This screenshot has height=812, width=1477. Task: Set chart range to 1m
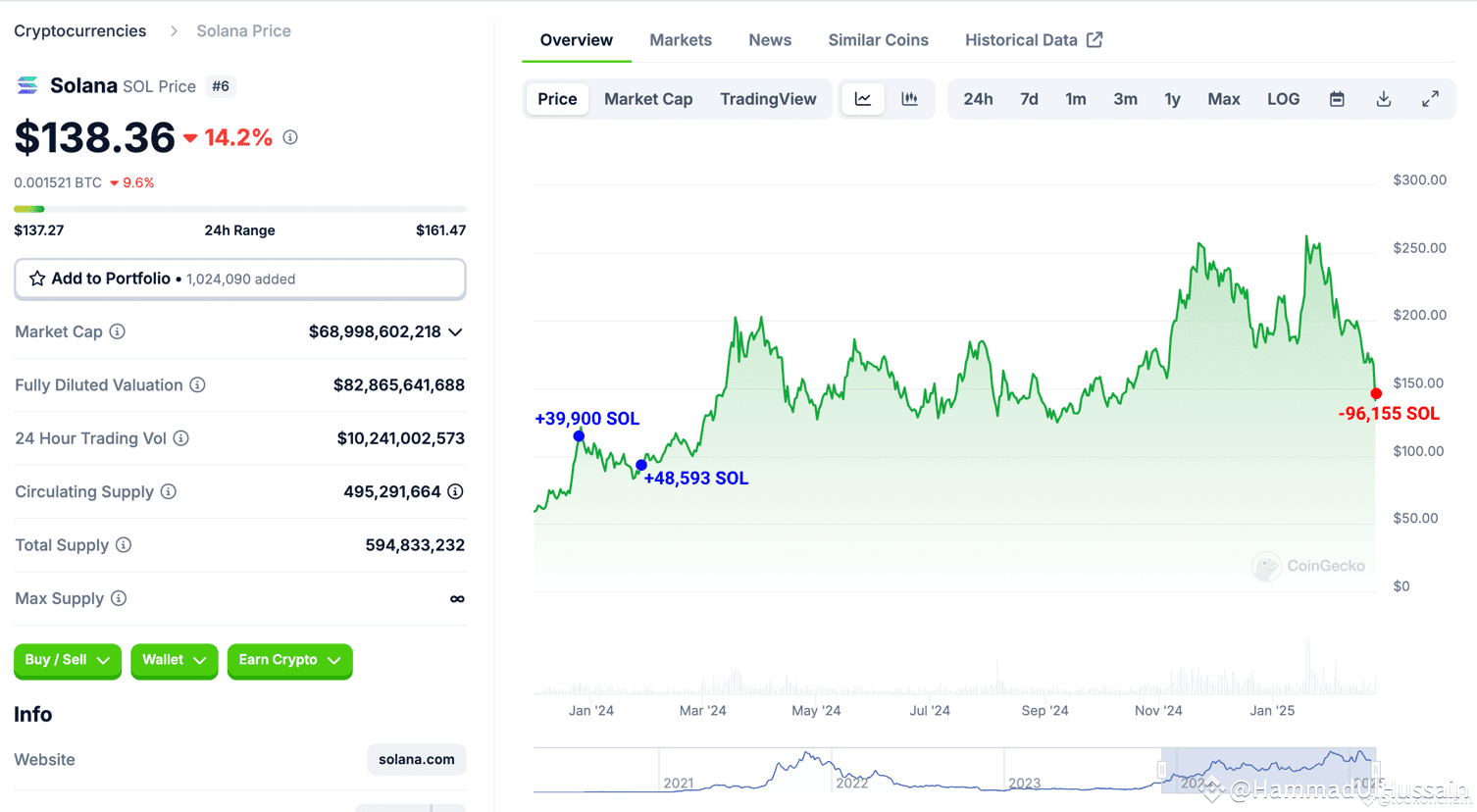pyautogui.click(x=1076, y=99)
